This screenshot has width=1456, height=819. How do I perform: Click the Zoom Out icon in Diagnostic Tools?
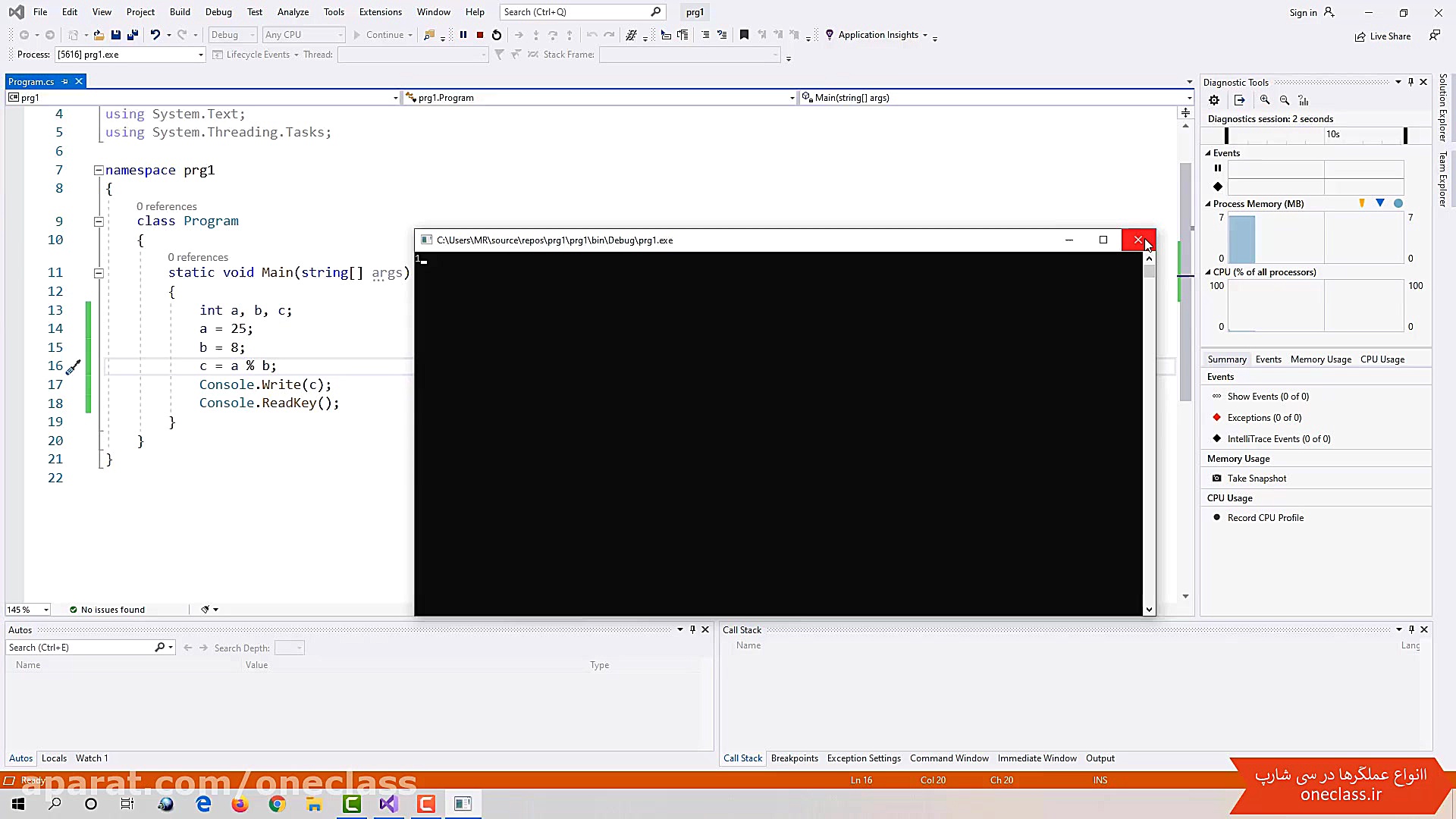pyautogui.click(x=1285, y=100)
